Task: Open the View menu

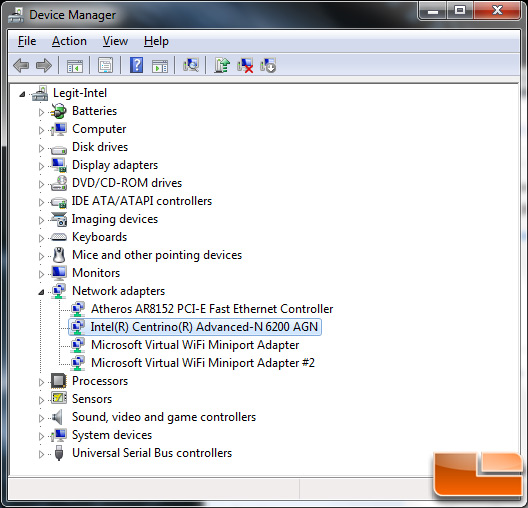Action: (x=115, y=41)
